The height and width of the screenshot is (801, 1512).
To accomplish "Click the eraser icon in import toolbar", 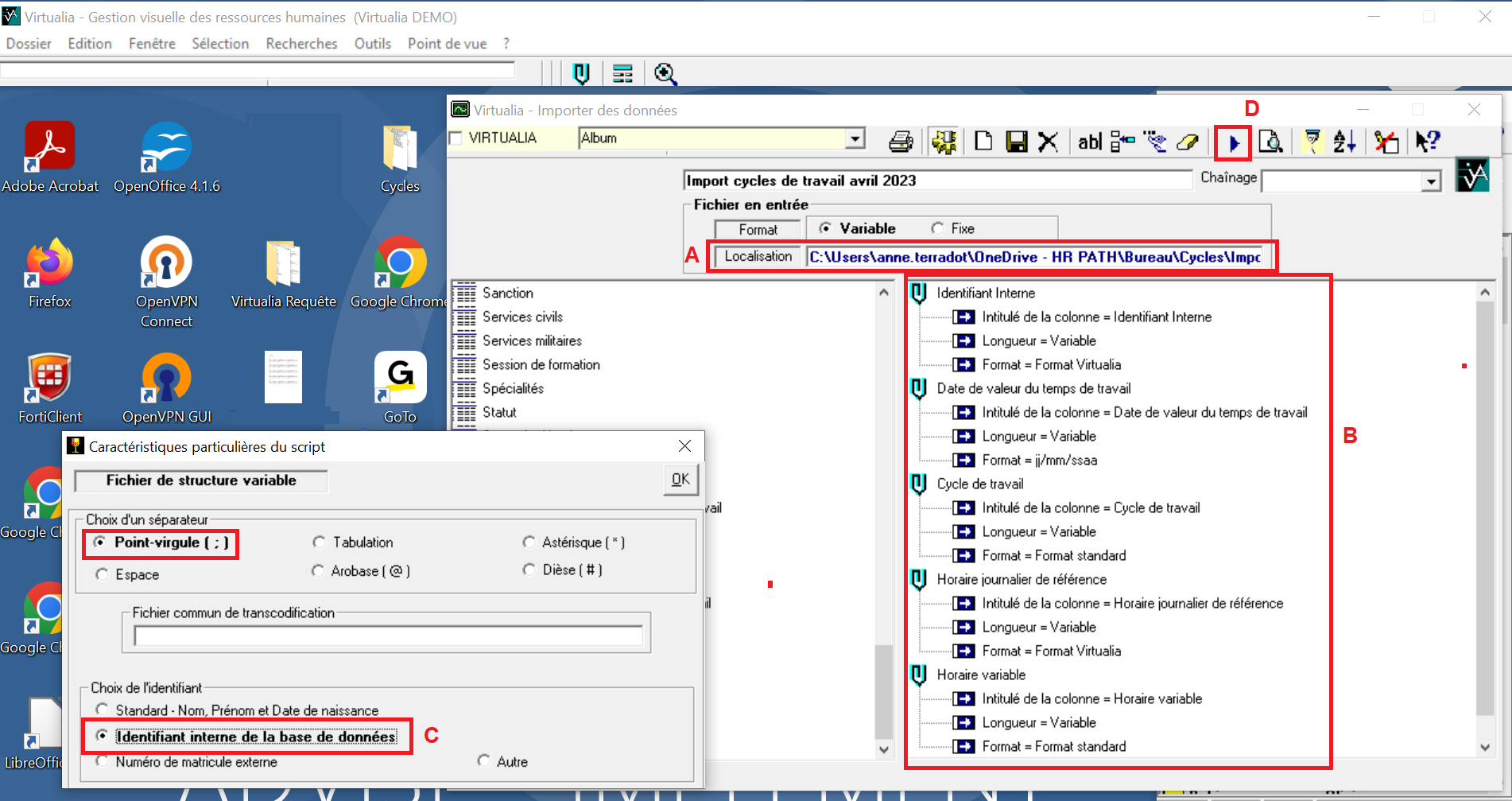I will click(x=1187, y=142).
